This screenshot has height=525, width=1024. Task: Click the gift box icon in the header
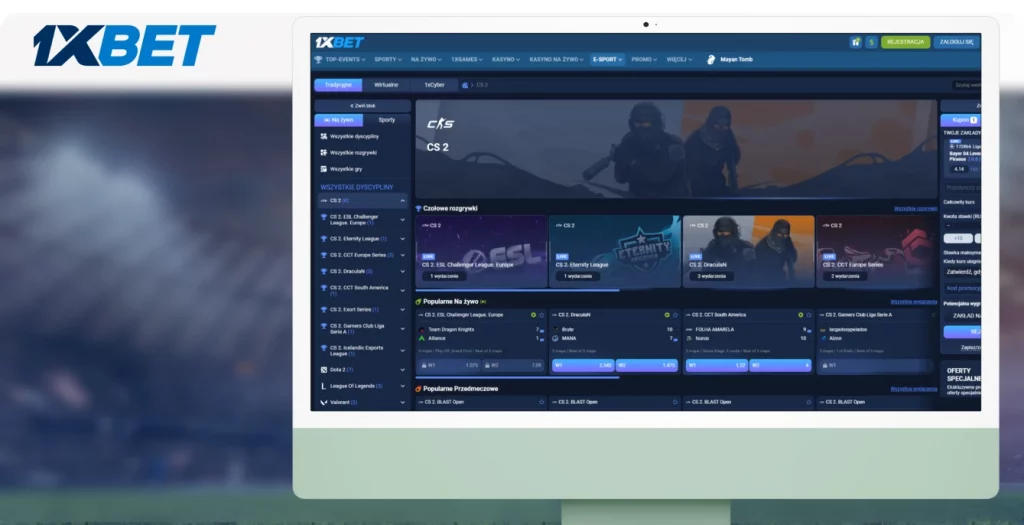point(856,42)
